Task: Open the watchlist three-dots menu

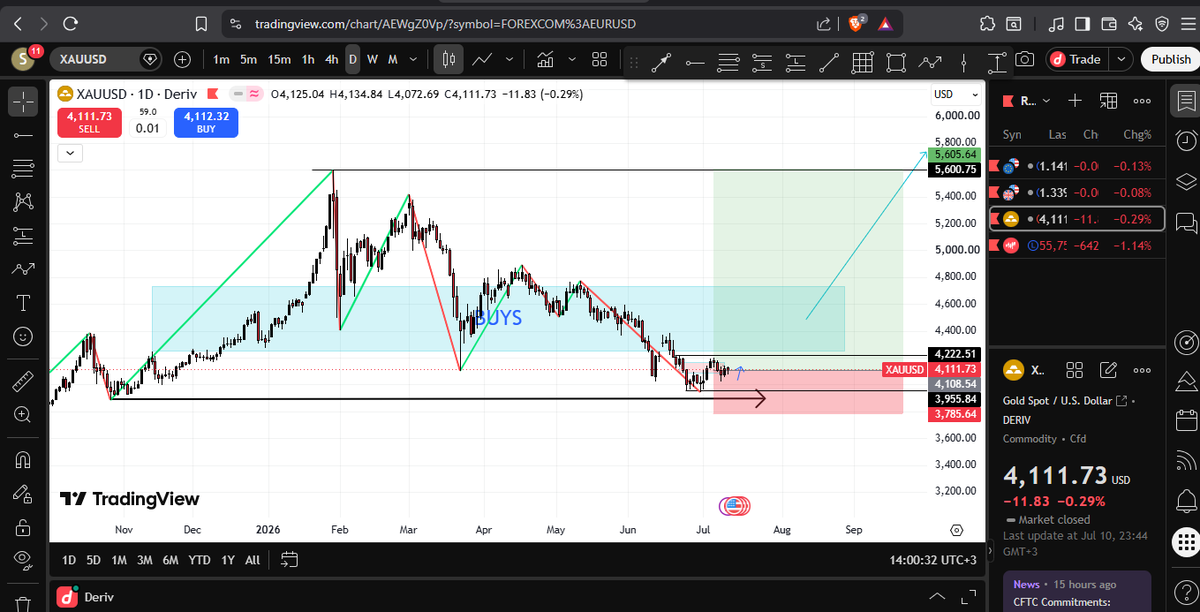Action: tap(1142, 101)
